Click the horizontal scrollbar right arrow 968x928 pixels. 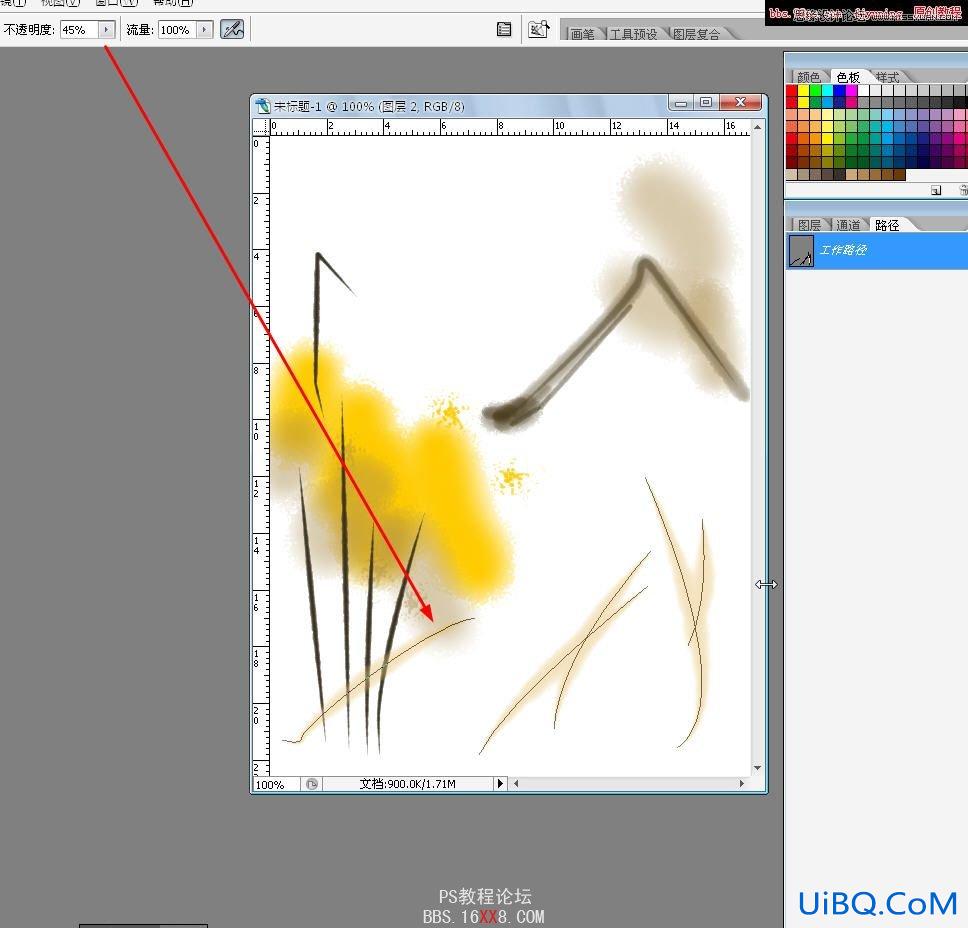(x=742, y=784)
